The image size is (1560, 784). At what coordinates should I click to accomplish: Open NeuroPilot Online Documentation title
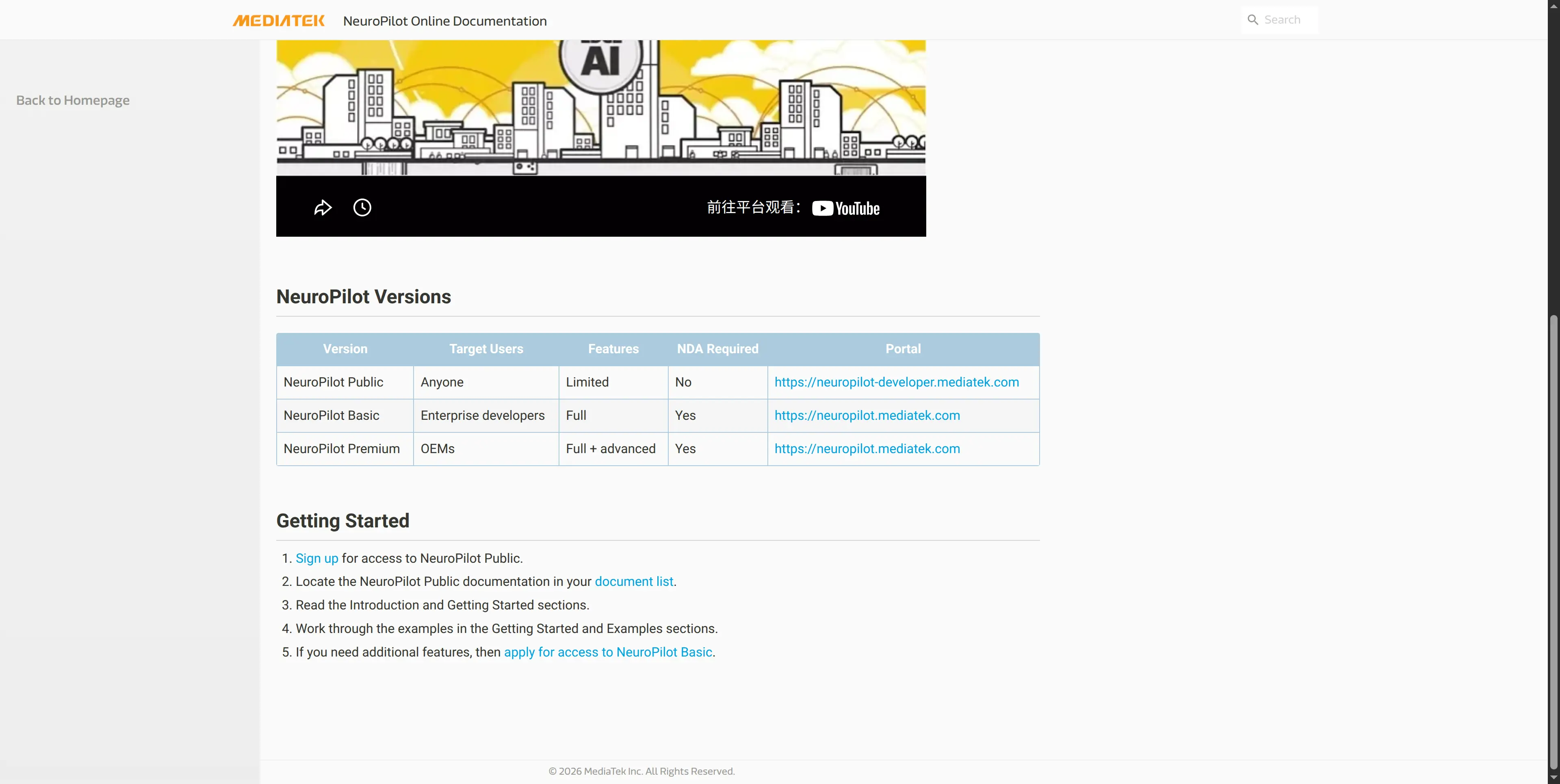point(444,21)
